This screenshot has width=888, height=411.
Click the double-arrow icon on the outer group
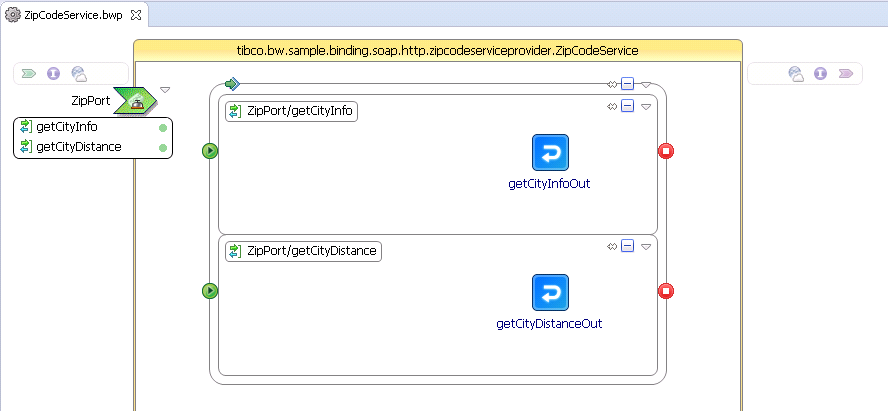point(612,84)
